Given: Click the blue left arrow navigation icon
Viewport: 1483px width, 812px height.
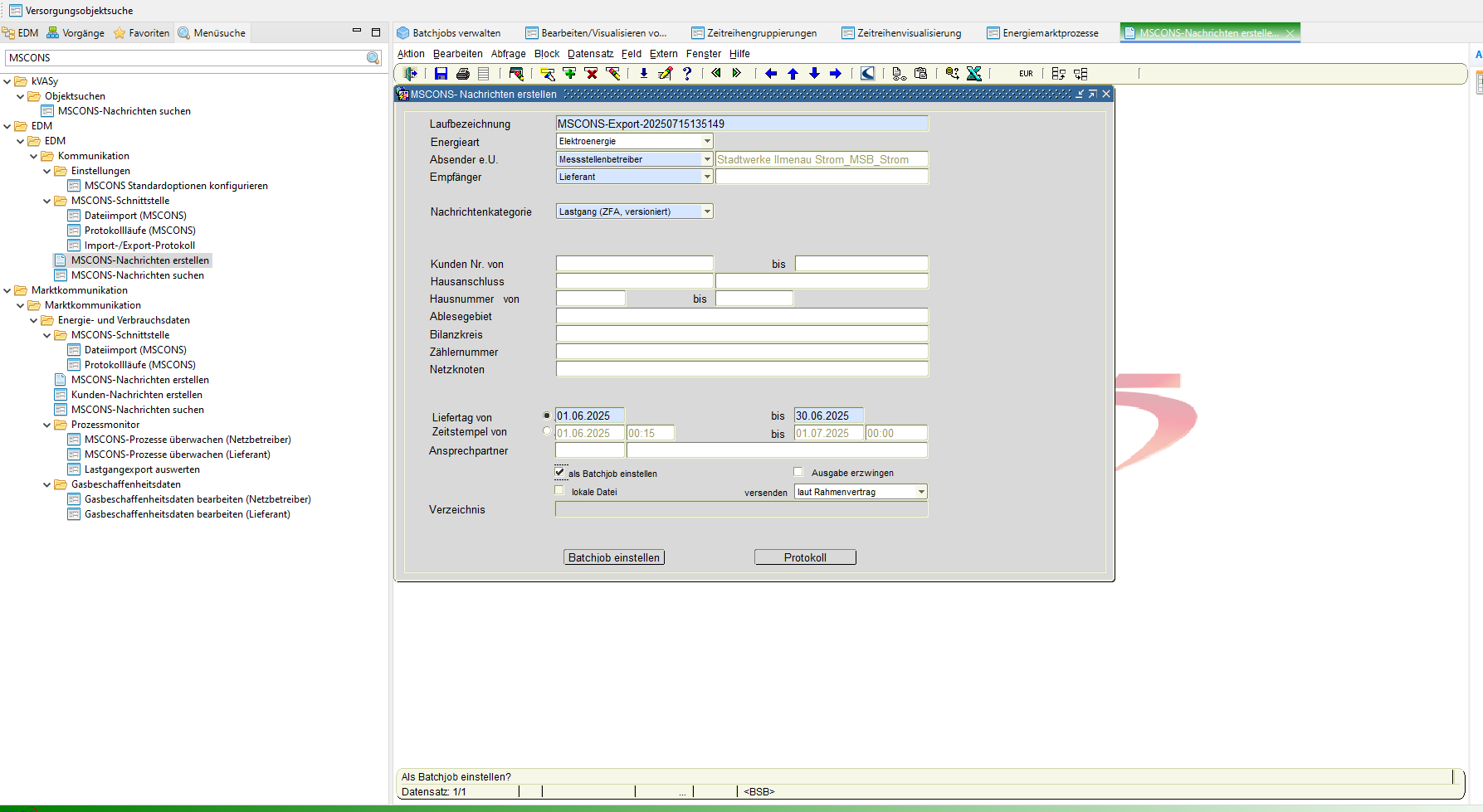Looking at the screenshot, I should (771, 74).
